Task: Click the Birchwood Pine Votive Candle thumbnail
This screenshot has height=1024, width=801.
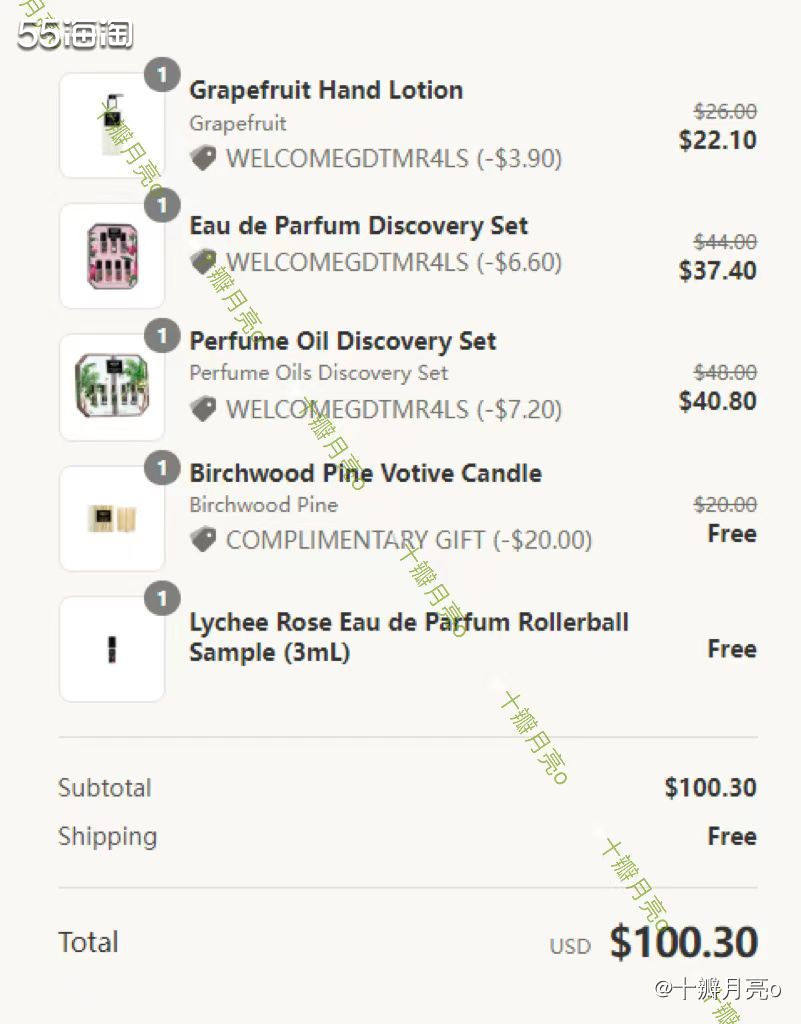Action: click(x=112, y=519)
